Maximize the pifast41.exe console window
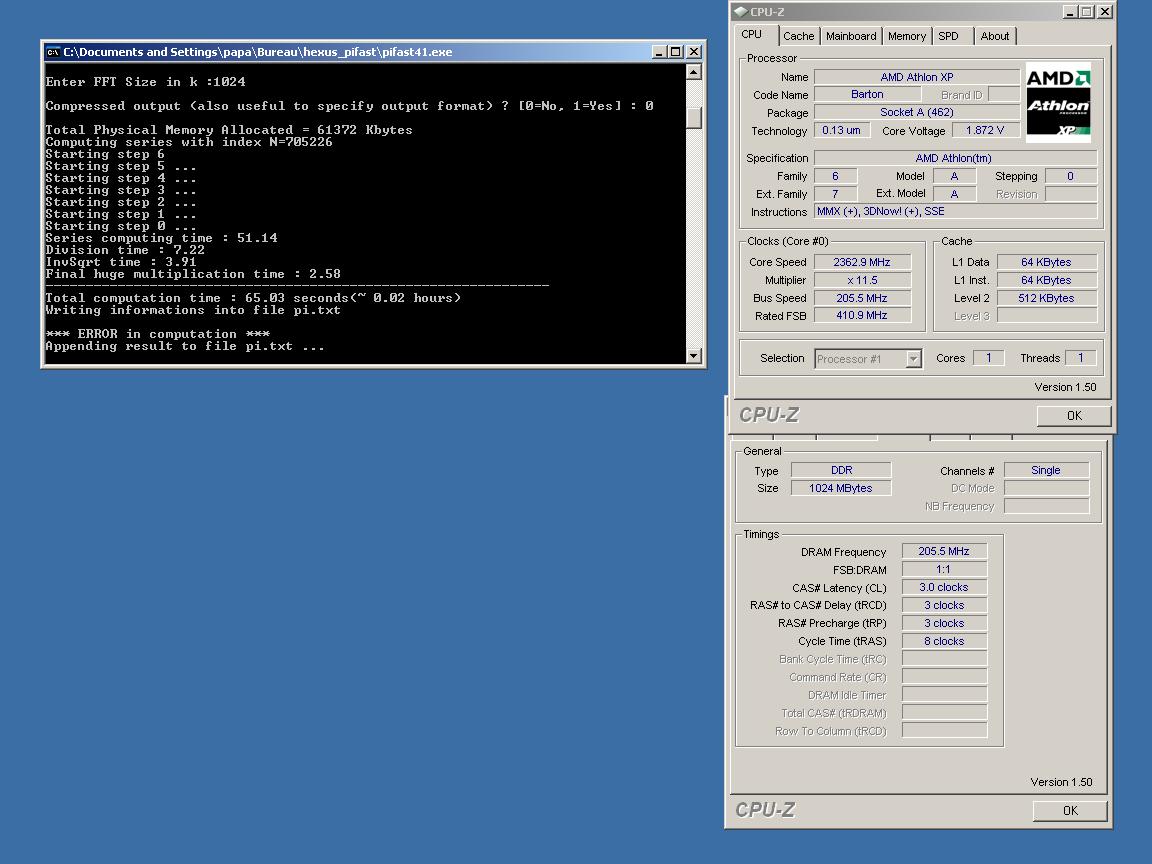Screen dimensions: 1152x864 pyautogui.click(x=675, y=52)
